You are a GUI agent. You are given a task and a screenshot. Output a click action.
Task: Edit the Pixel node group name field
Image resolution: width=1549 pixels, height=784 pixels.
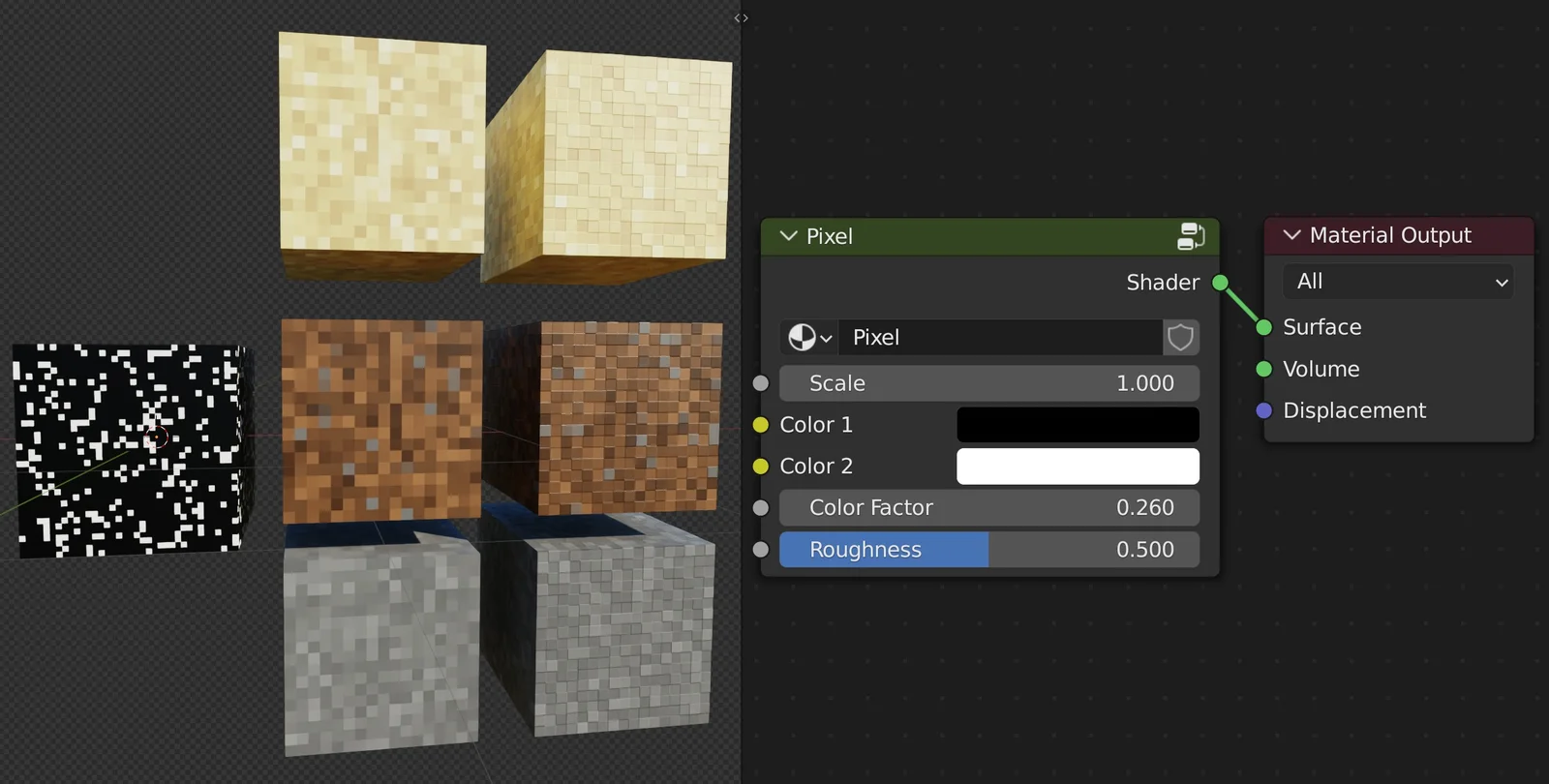1001,338
